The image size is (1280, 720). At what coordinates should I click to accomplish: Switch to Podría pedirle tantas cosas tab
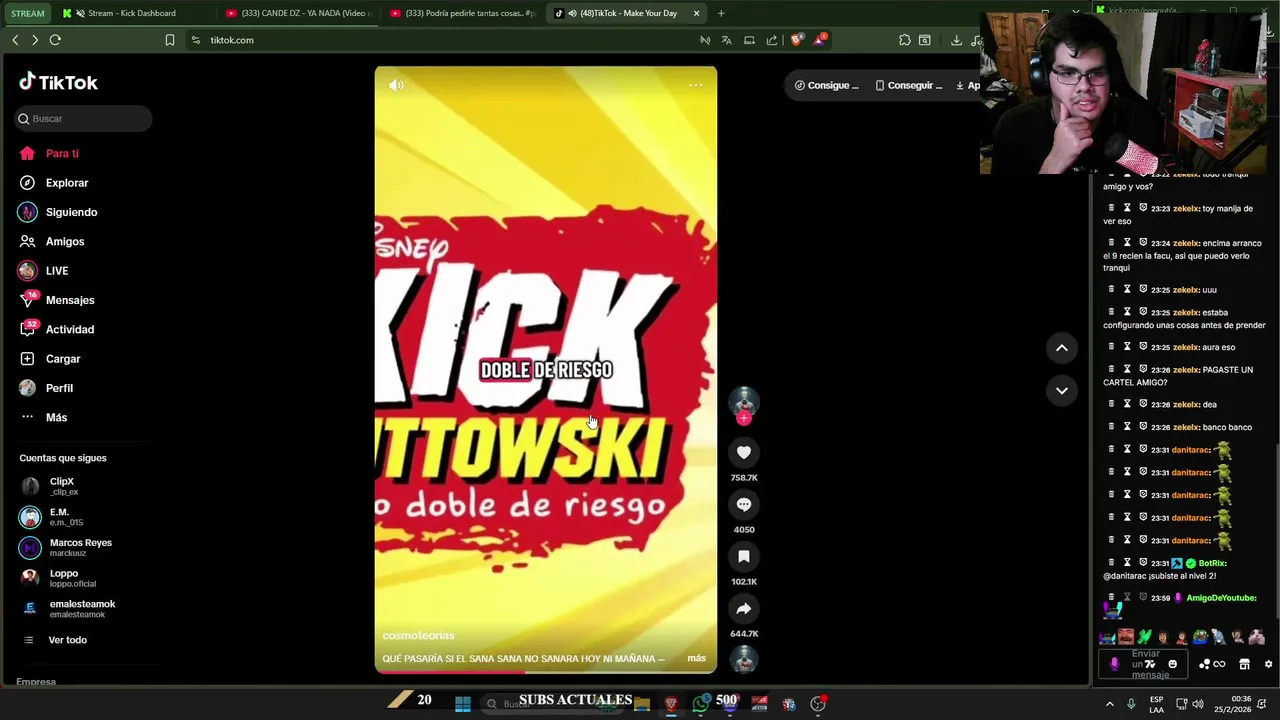(463, 13)
